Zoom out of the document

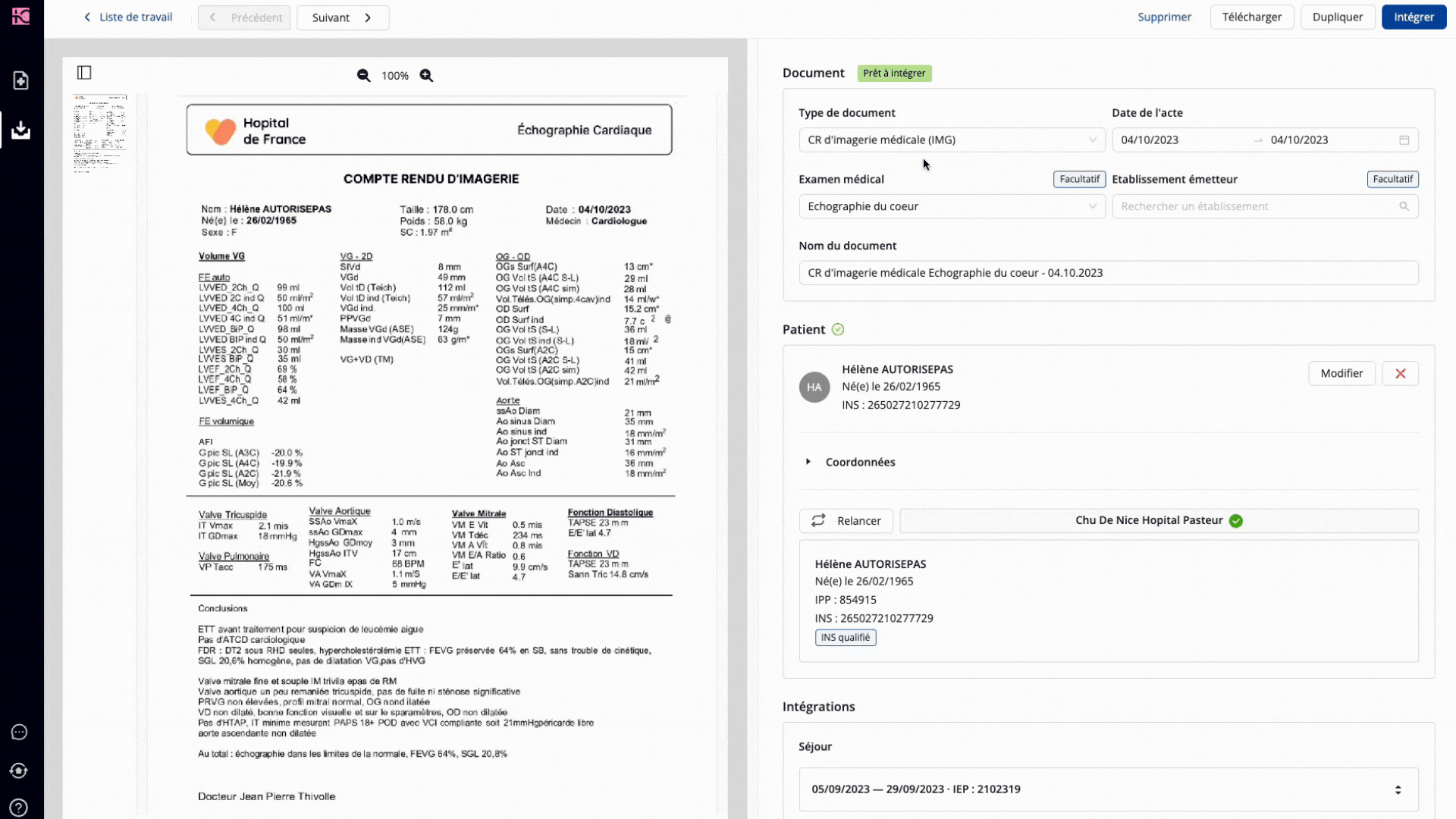tap(364, 76)
